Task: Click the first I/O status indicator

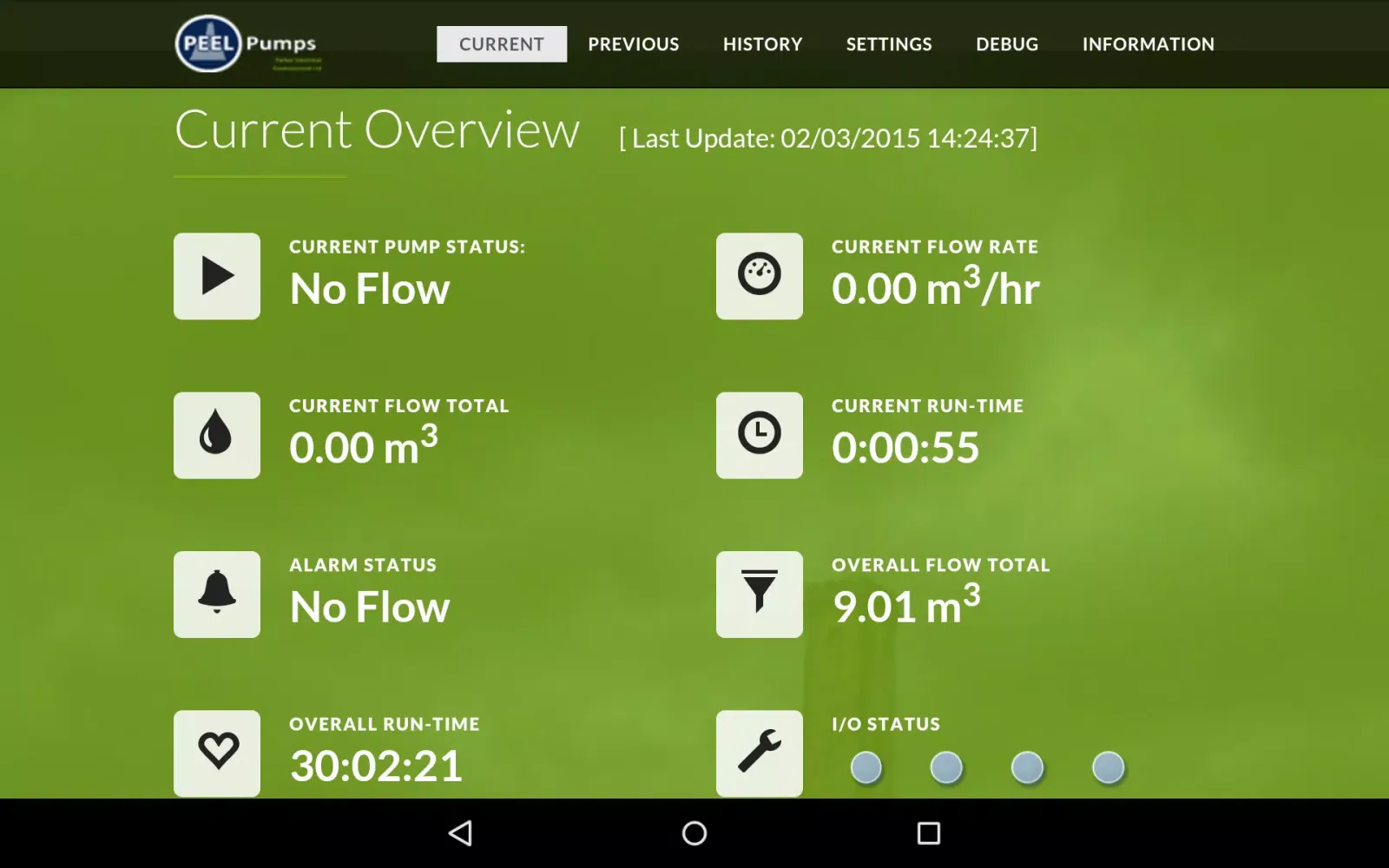Action: 866,767
